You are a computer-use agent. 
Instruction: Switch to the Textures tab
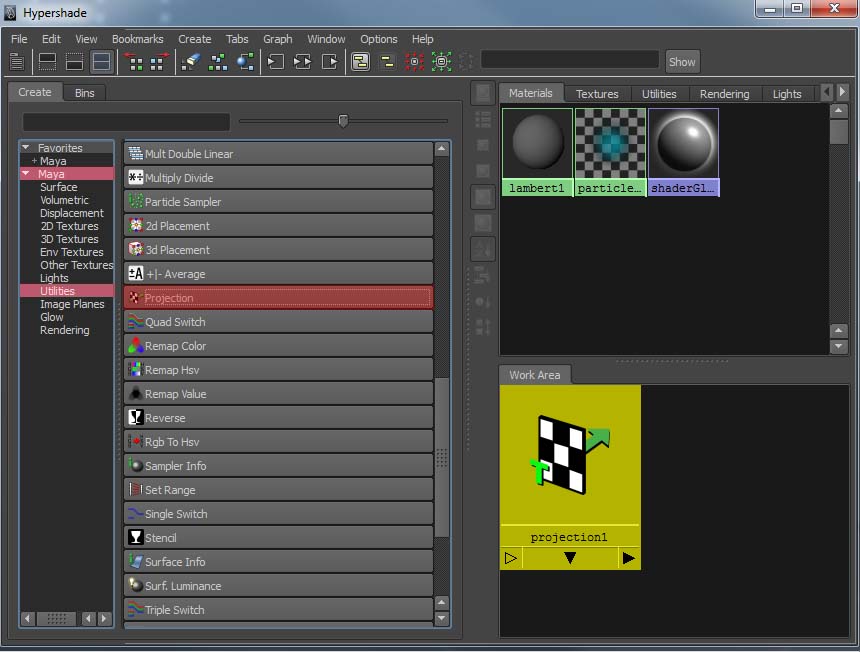597,94
